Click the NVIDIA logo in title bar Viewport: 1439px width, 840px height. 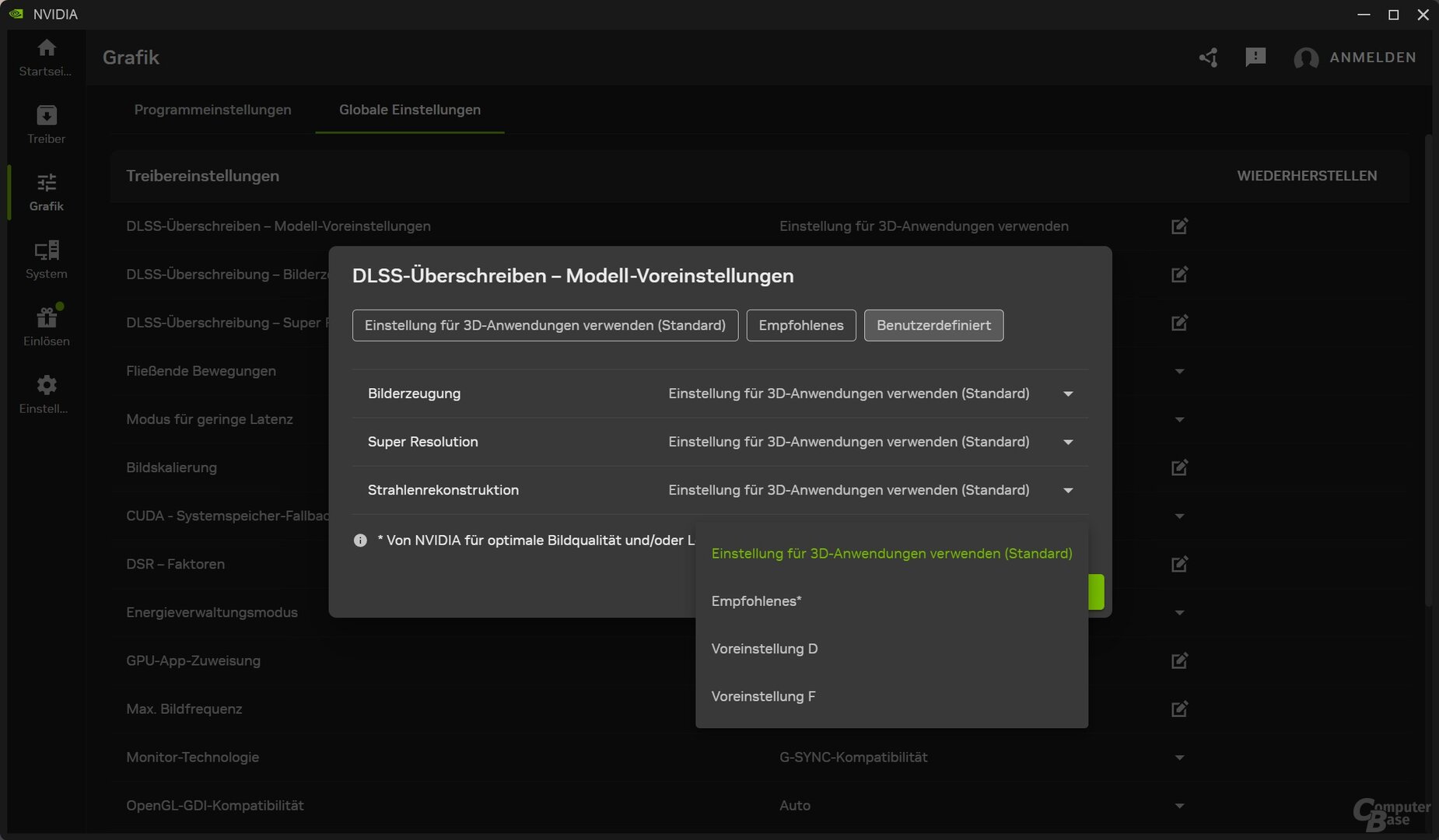pos(16,14)
